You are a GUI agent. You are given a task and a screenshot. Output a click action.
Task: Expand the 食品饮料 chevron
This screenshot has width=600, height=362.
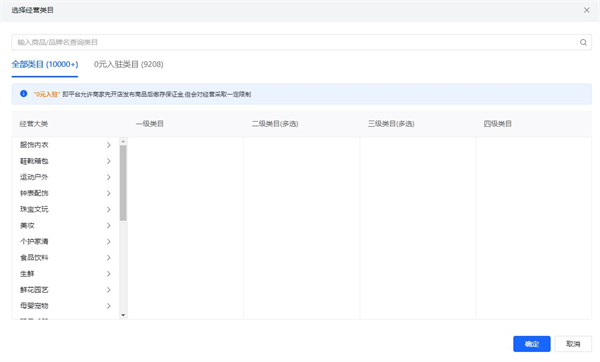coord(109,258)
